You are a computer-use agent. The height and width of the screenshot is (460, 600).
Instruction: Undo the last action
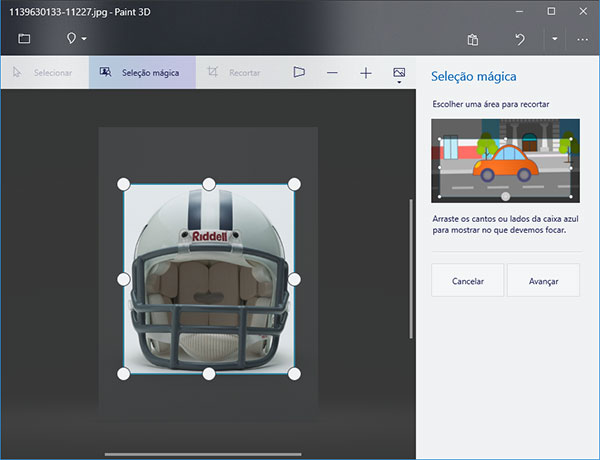[x=520, y=39]
